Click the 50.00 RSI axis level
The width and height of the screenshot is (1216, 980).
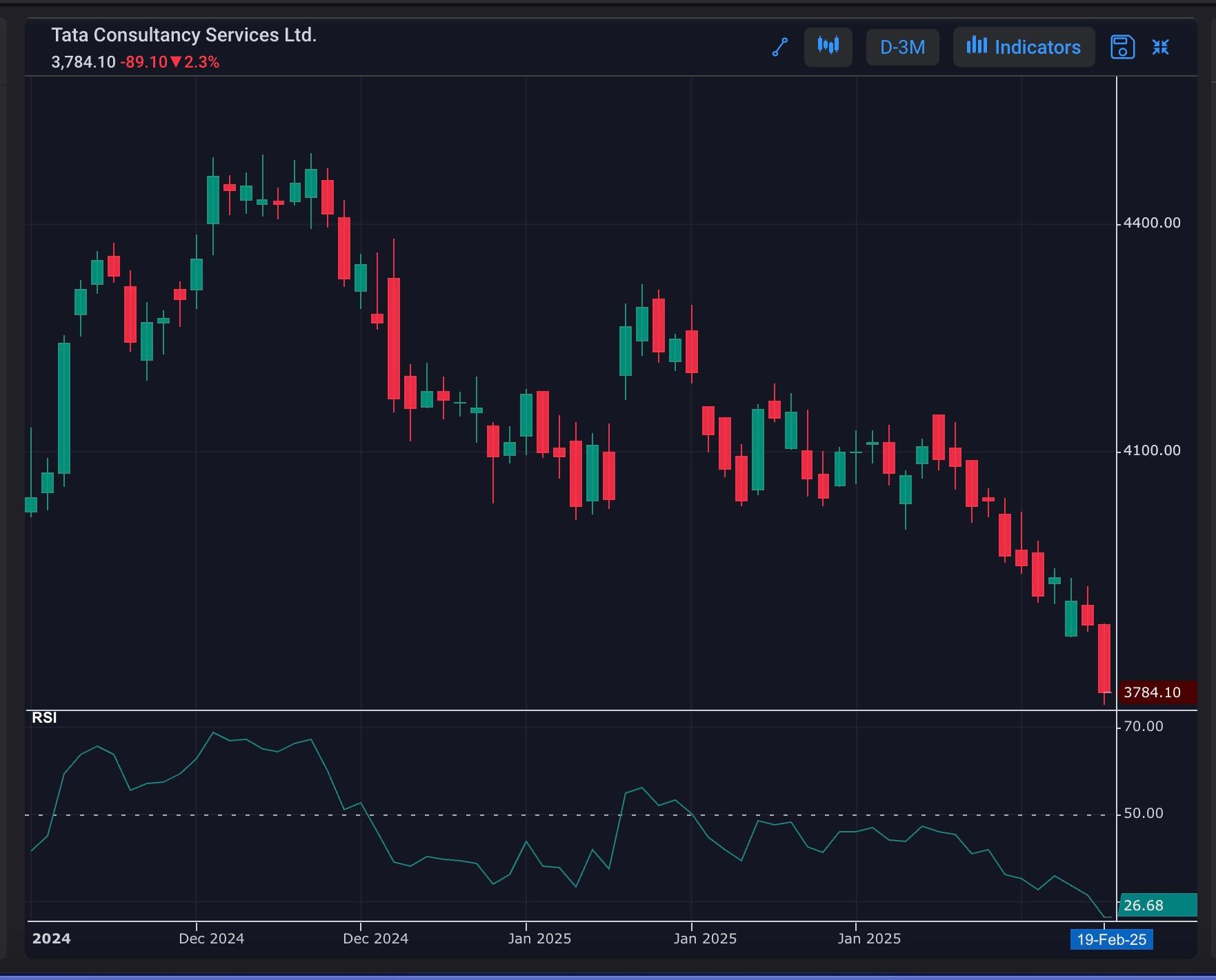tap(1143, 814)
